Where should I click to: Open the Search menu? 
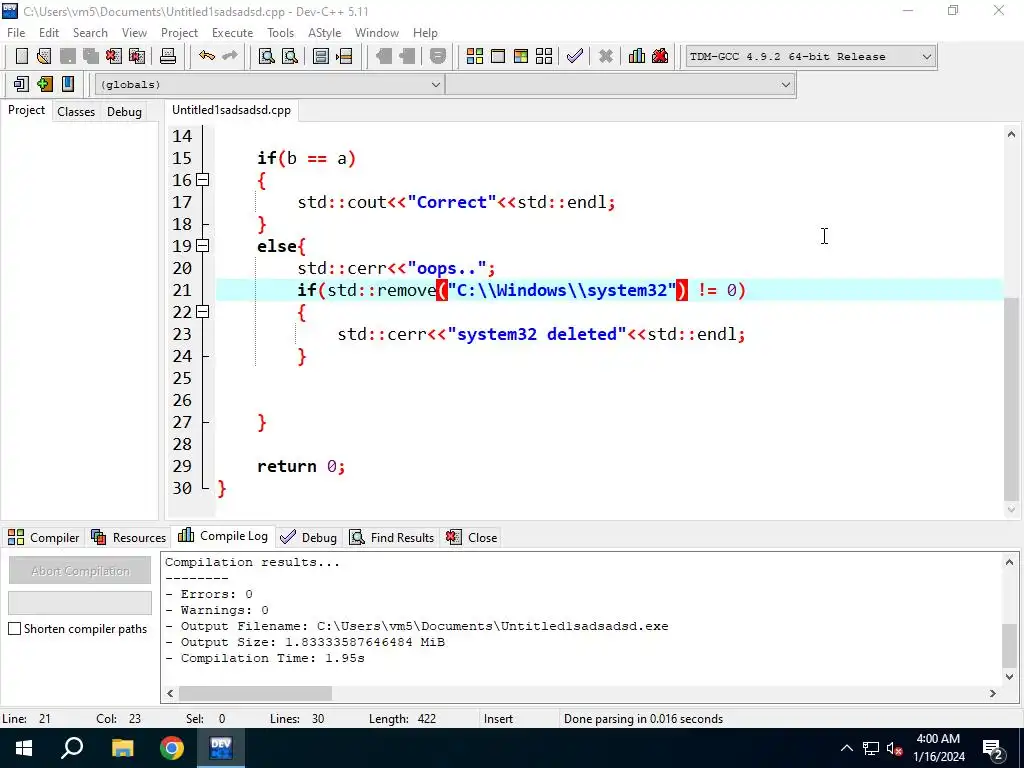coord(90,33)
